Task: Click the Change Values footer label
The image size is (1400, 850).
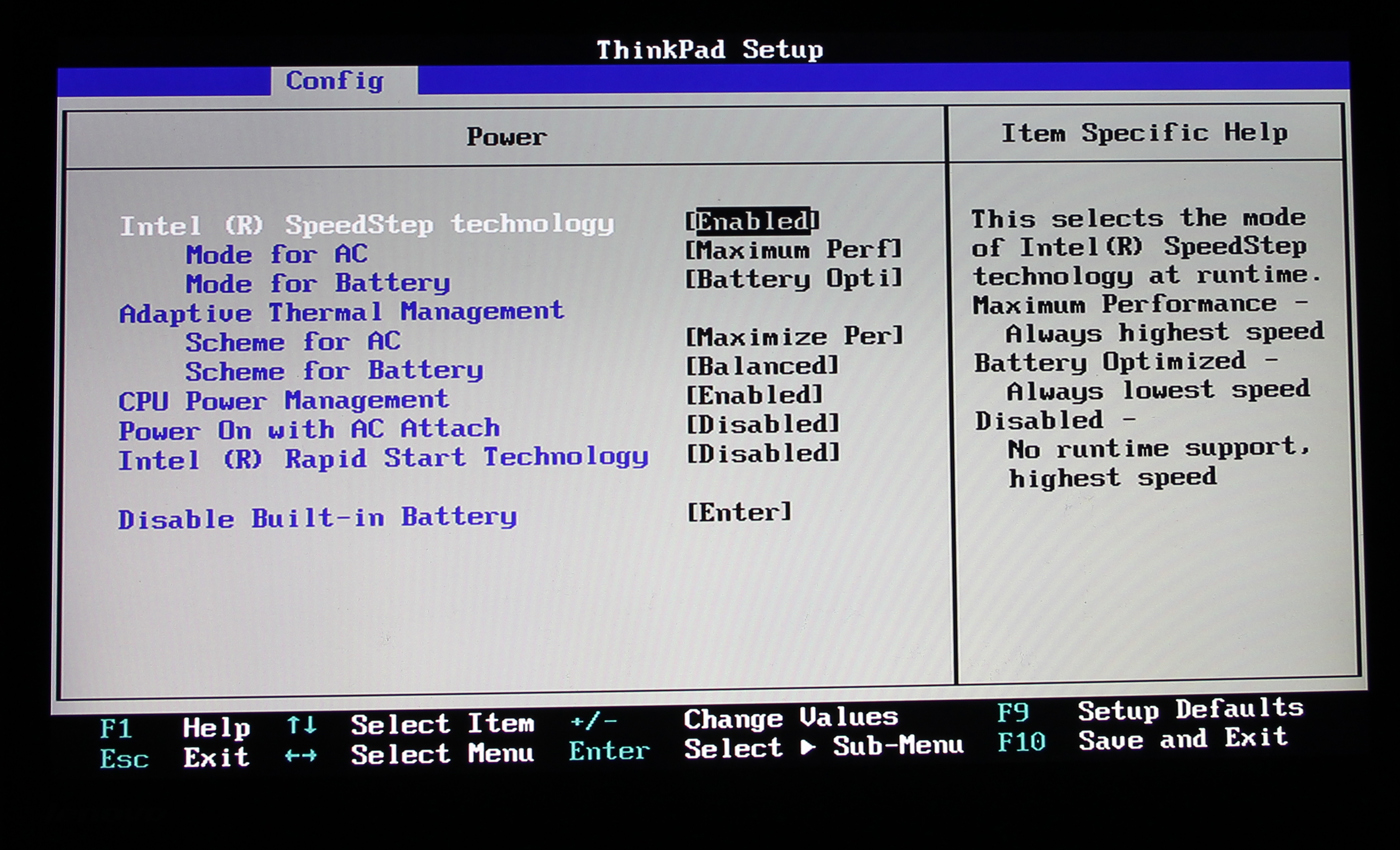Action: [791, 718]
